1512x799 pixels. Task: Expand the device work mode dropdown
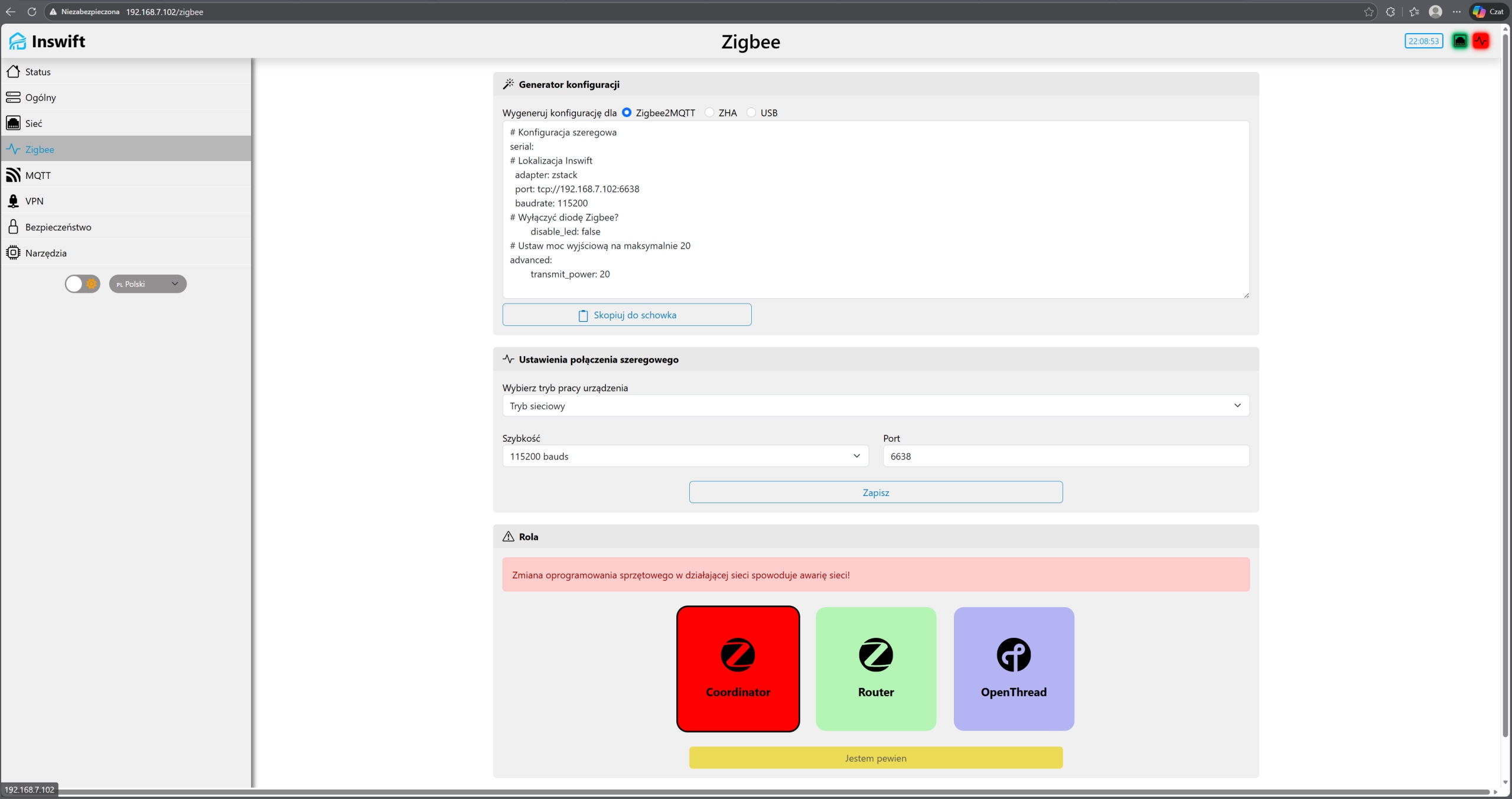point(875,406)
